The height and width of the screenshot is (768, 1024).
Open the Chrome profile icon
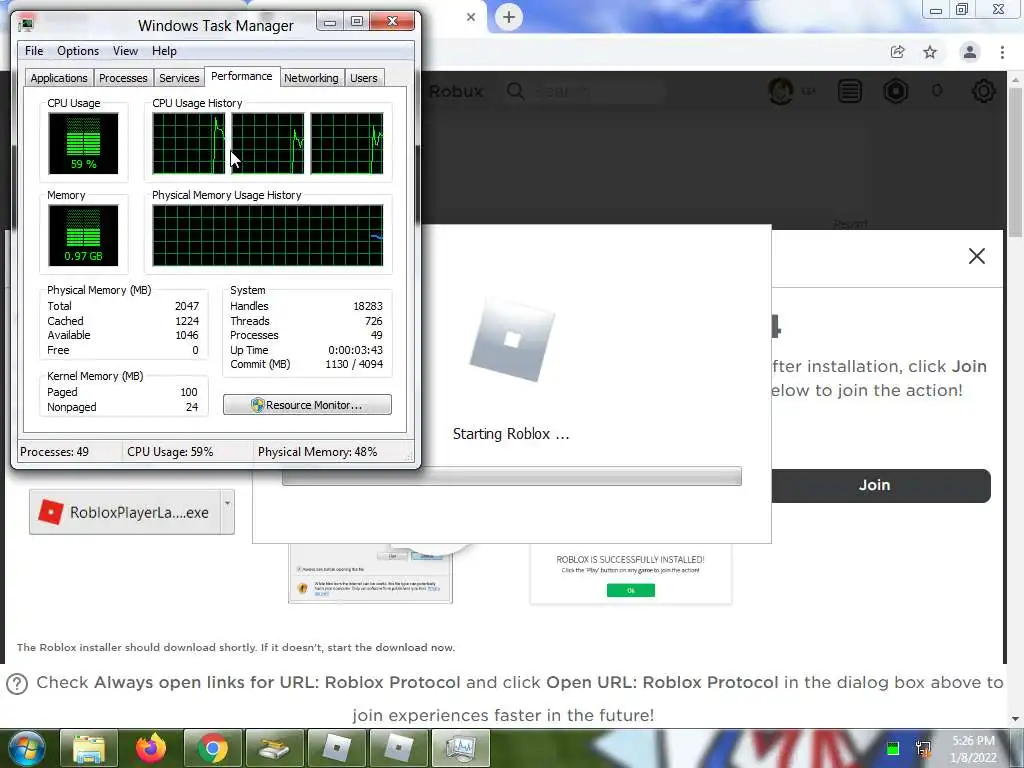970,52
